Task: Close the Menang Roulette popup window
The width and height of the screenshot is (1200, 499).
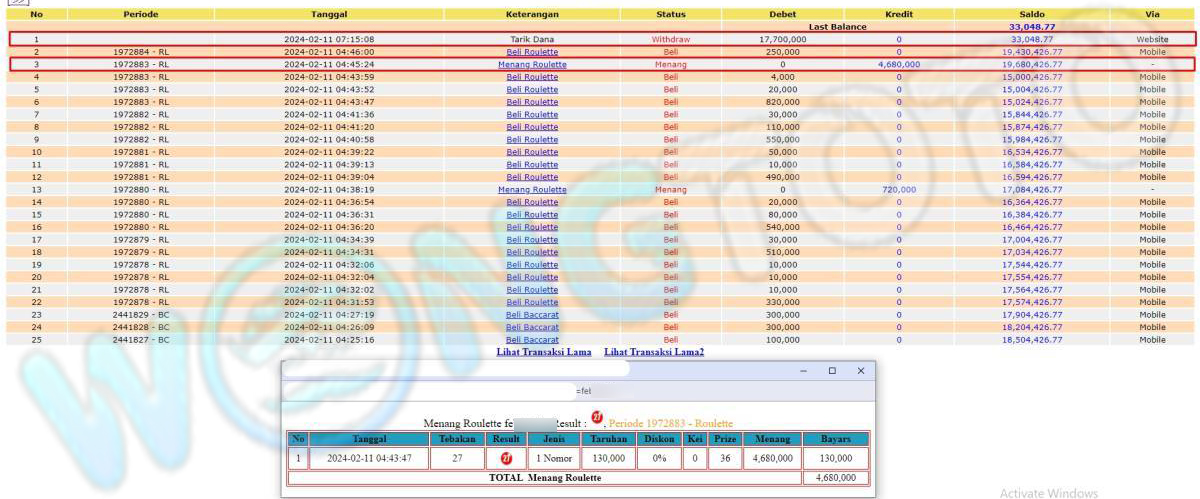Action: (861, 370)
